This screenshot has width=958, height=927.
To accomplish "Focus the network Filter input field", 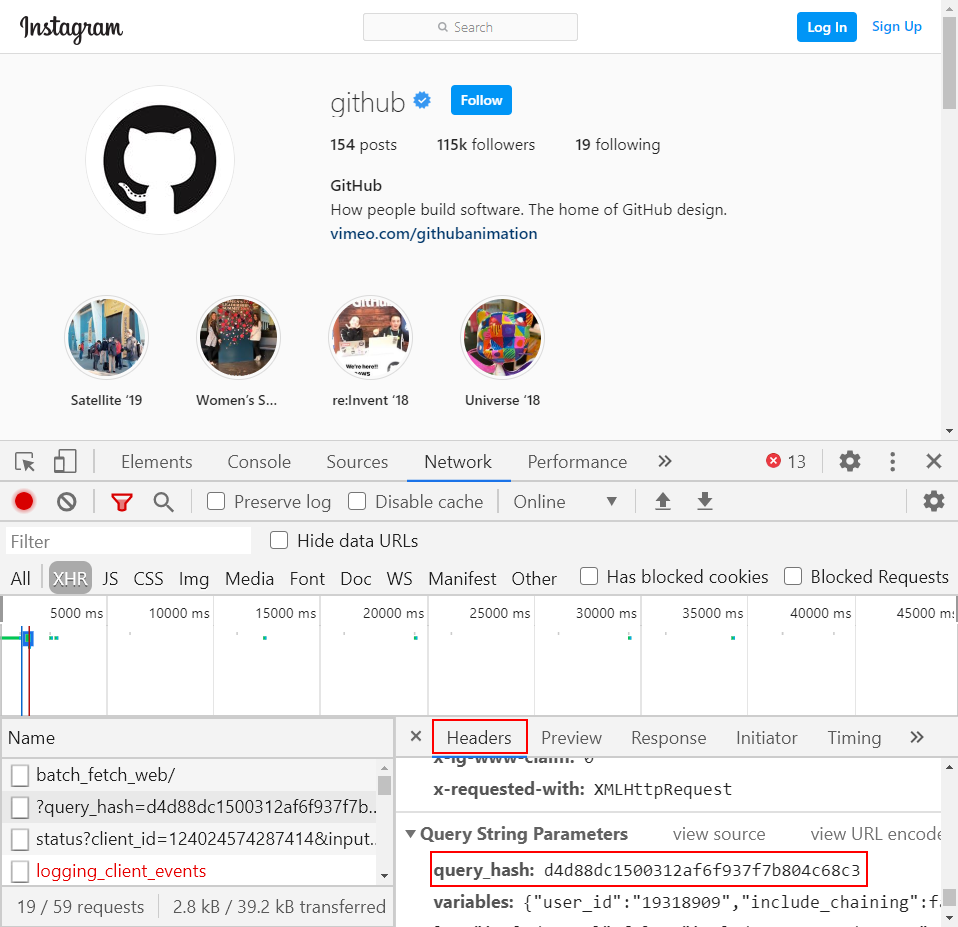I will pos(128,541).
